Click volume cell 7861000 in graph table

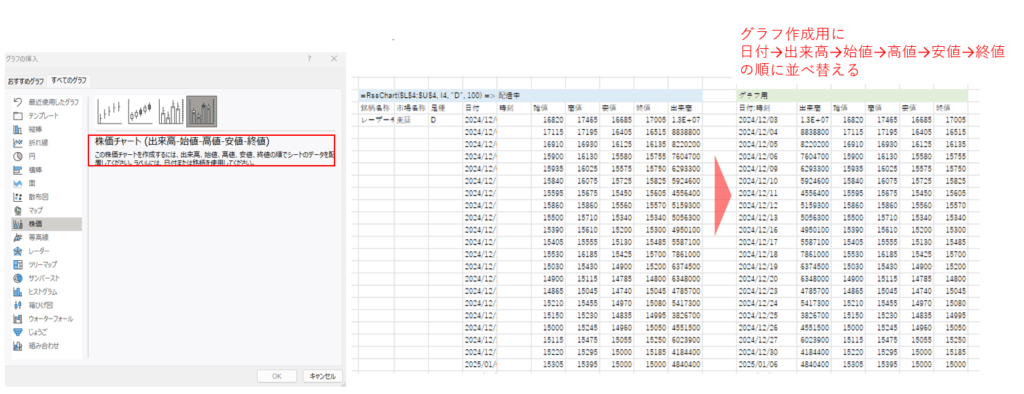814,255
